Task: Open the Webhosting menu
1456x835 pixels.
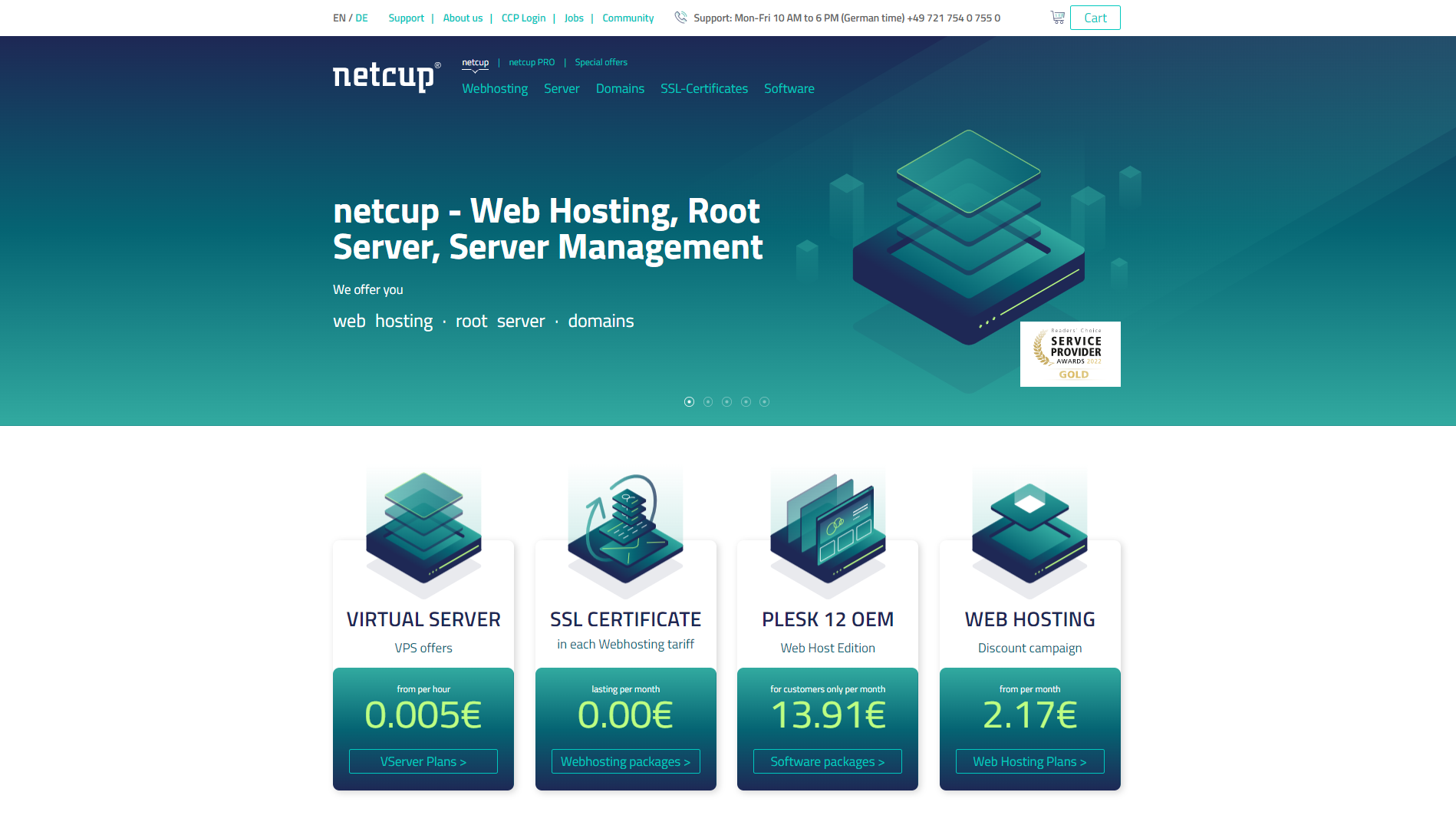Action: point(495,89)
